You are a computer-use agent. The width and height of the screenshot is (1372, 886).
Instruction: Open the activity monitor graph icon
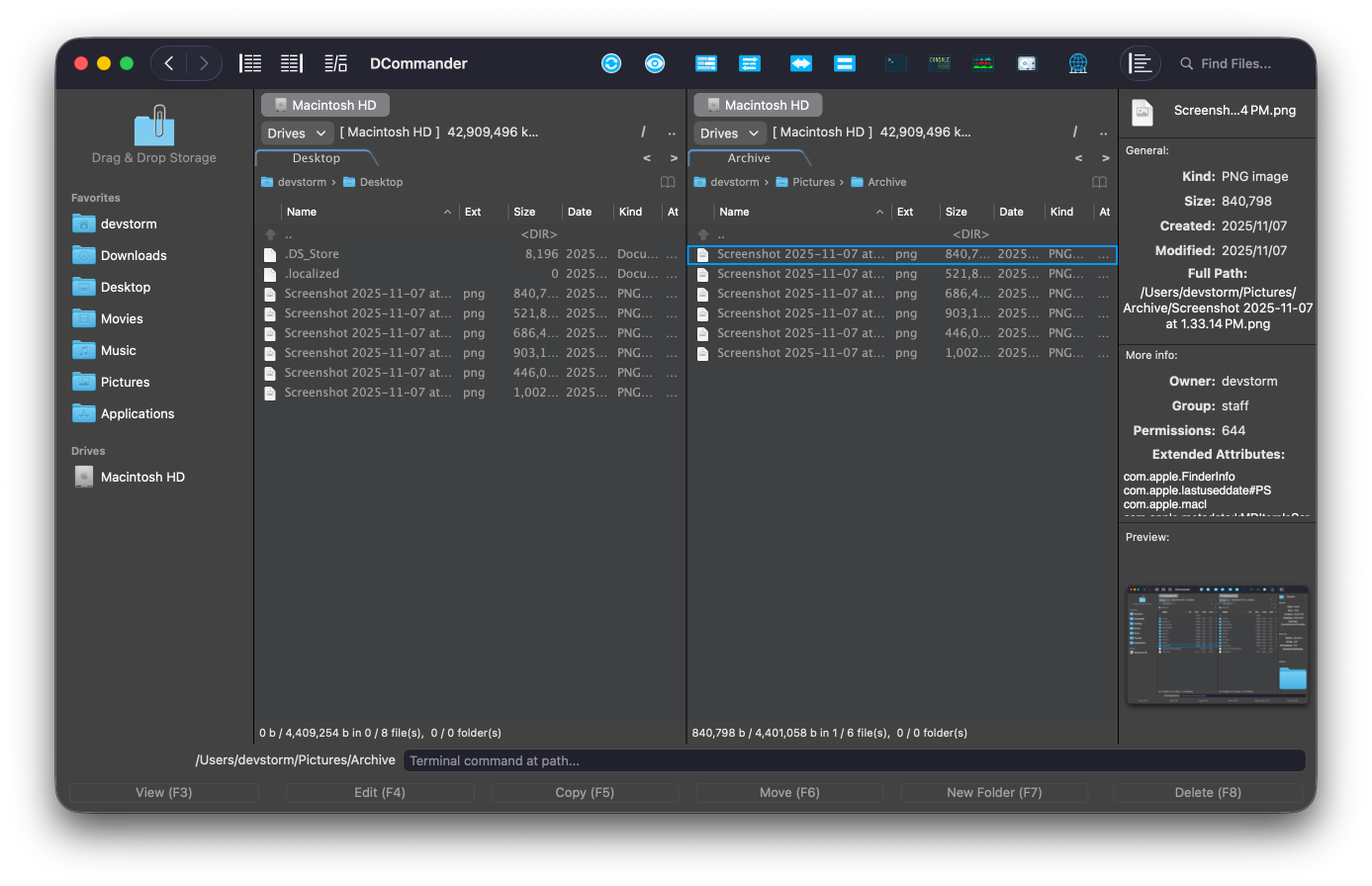pos(983,63)
